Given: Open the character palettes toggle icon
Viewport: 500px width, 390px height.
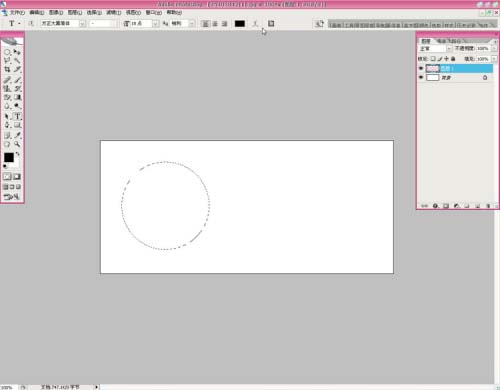Looking at the screenshot, I should [x=271, y=24].
